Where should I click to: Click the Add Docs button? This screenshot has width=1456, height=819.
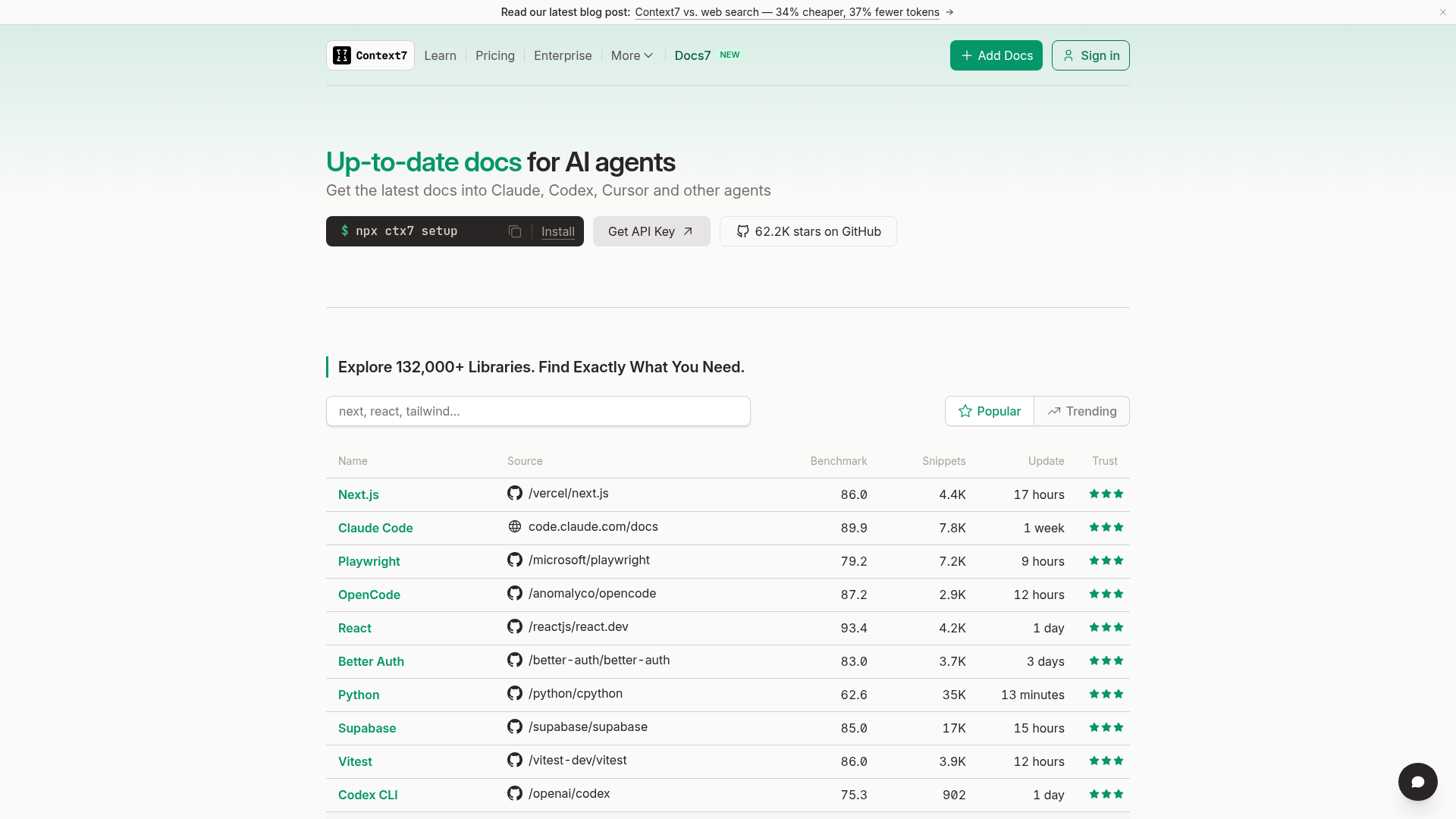pos(996,55)
